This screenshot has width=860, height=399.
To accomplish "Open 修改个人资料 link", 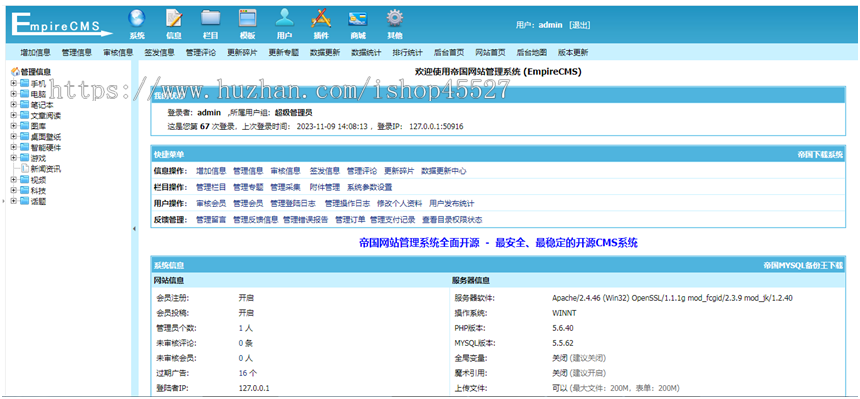I will (x=399, y=203).
